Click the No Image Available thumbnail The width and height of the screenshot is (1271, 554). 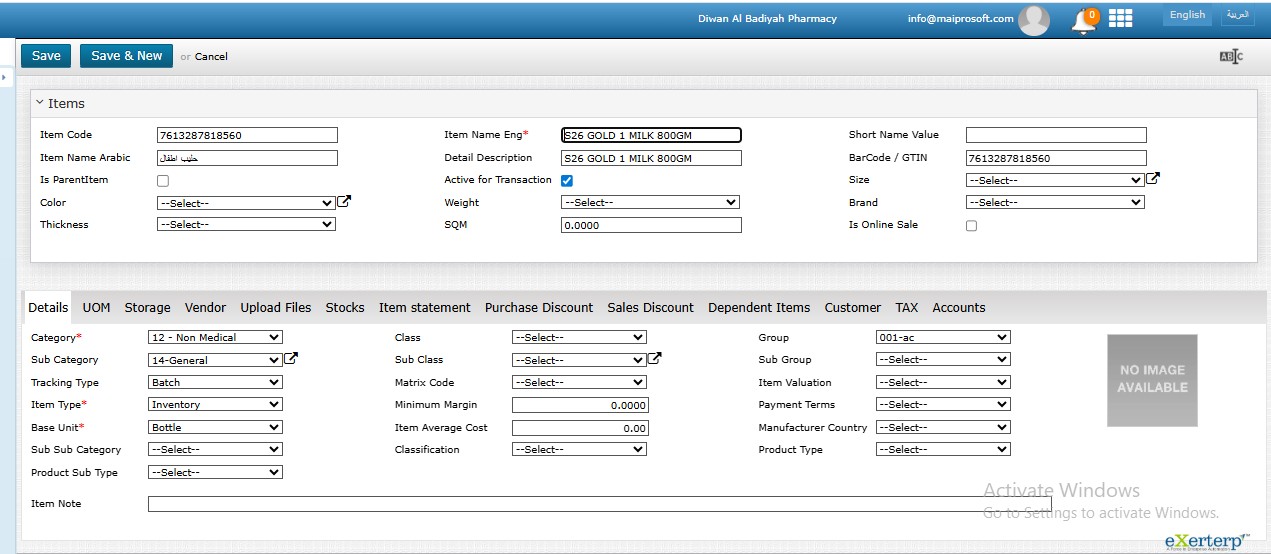[x=1152, y=380]
